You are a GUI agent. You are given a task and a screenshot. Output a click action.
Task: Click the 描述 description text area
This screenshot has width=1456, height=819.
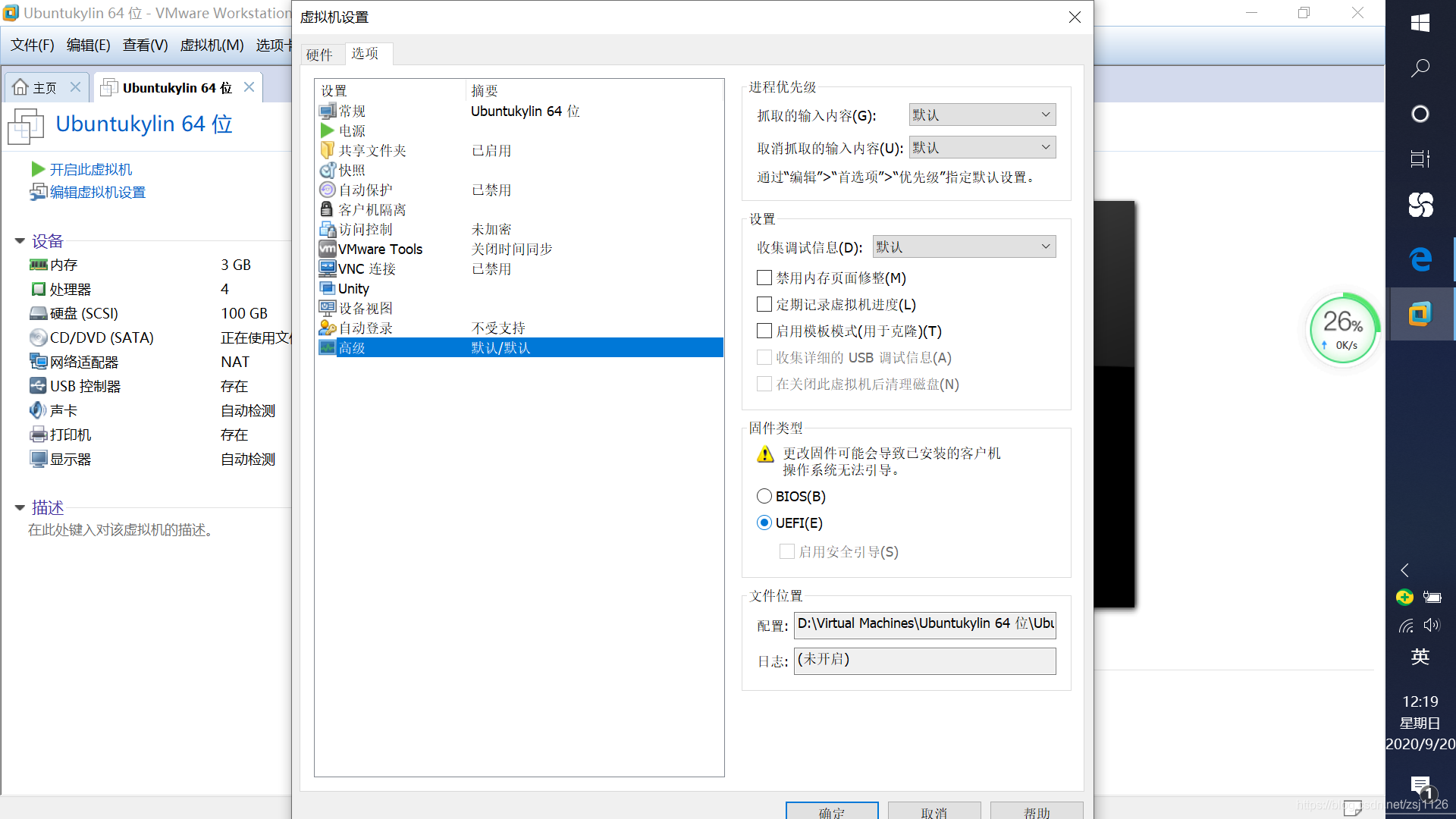point(121,530)
